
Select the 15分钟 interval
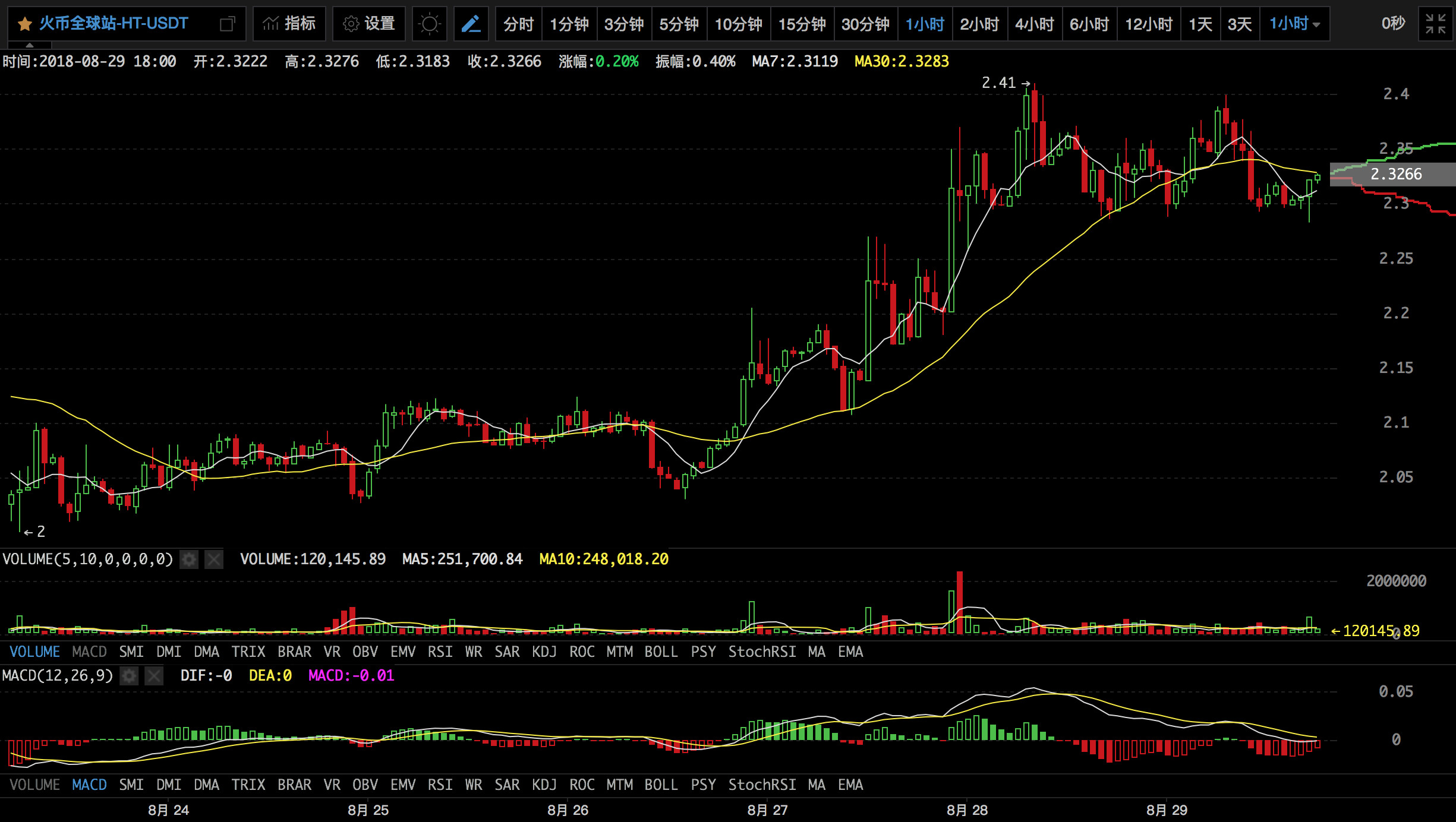[802, 24]
